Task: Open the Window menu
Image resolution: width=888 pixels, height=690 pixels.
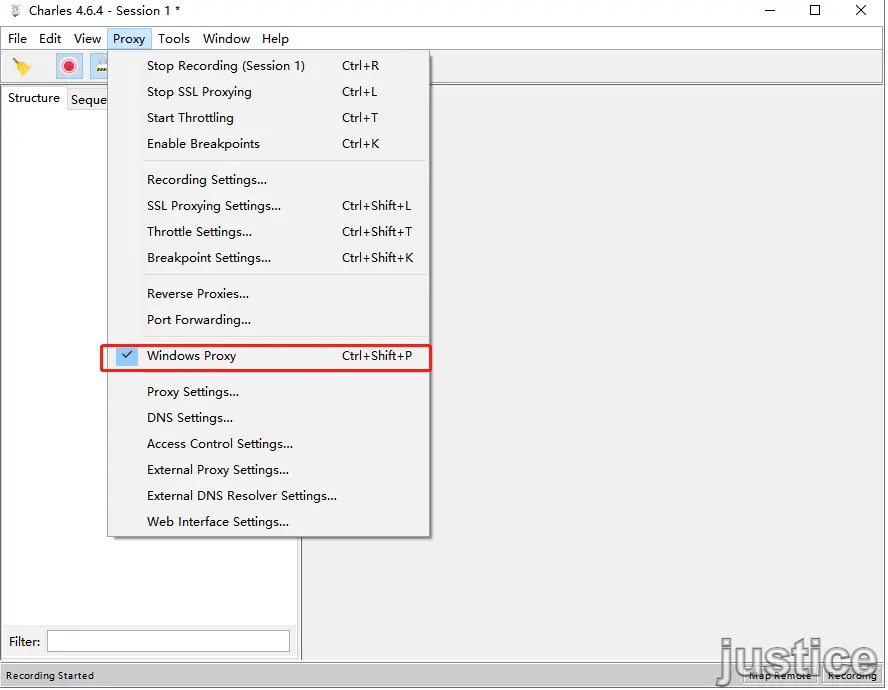Action: (x=227, y=39)
